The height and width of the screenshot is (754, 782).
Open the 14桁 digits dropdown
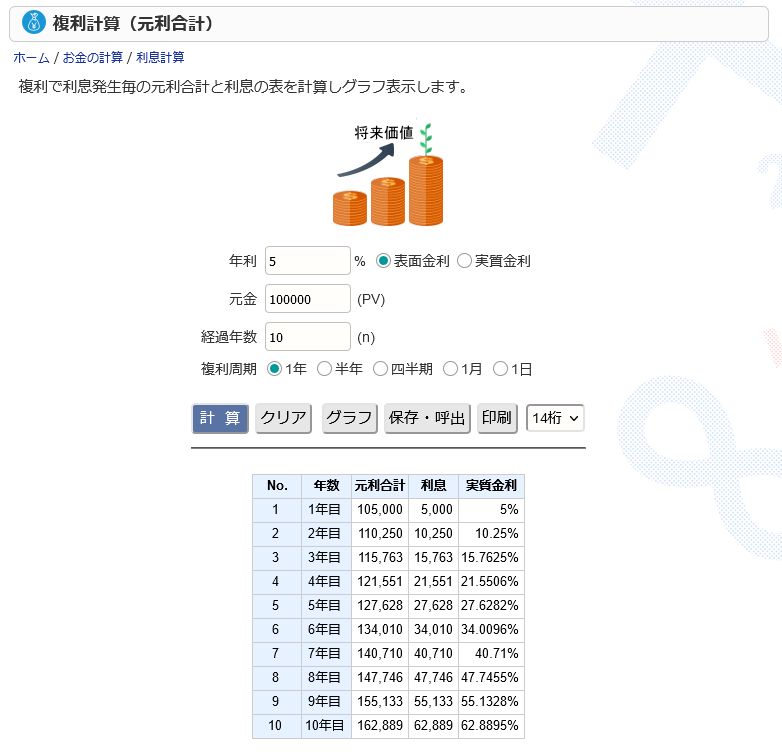[x=555, y=418]
